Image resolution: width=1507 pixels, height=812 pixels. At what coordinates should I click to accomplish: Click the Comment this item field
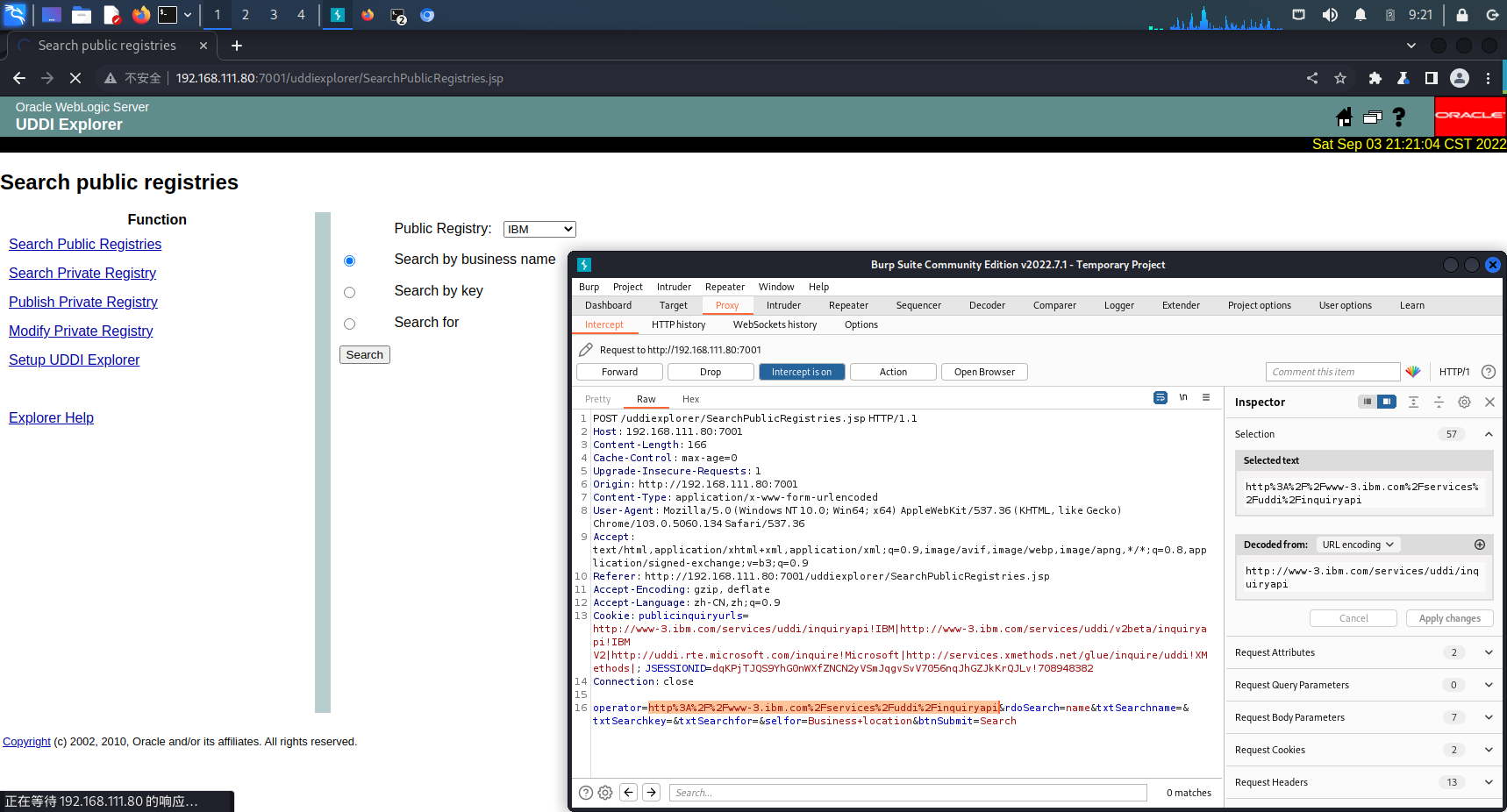point(1332,372)
